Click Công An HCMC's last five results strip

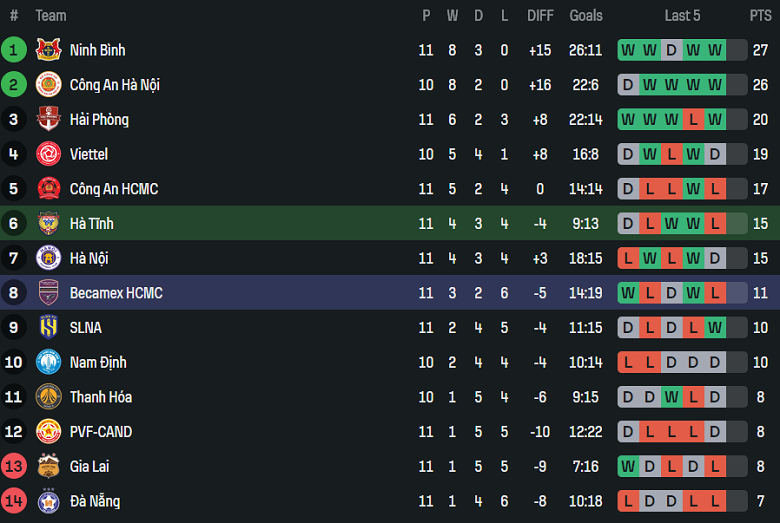(x=682, y=189)
